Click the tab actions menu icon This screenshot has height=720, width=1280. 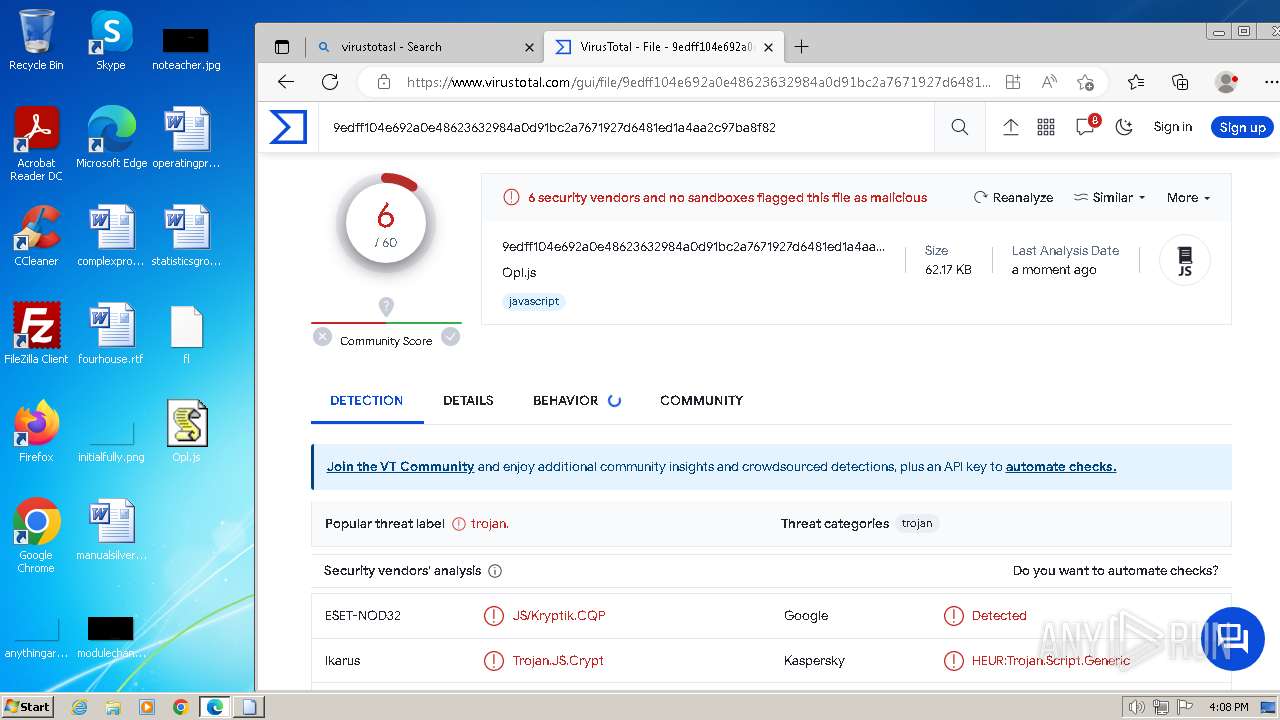282,47
